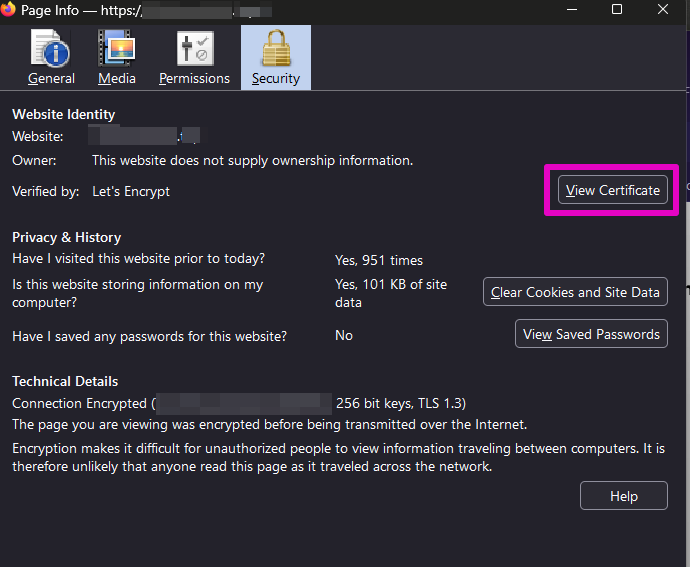Click "Yes, 101 KB of site data" value
This screenshot has height=567, width=690.
391,293
